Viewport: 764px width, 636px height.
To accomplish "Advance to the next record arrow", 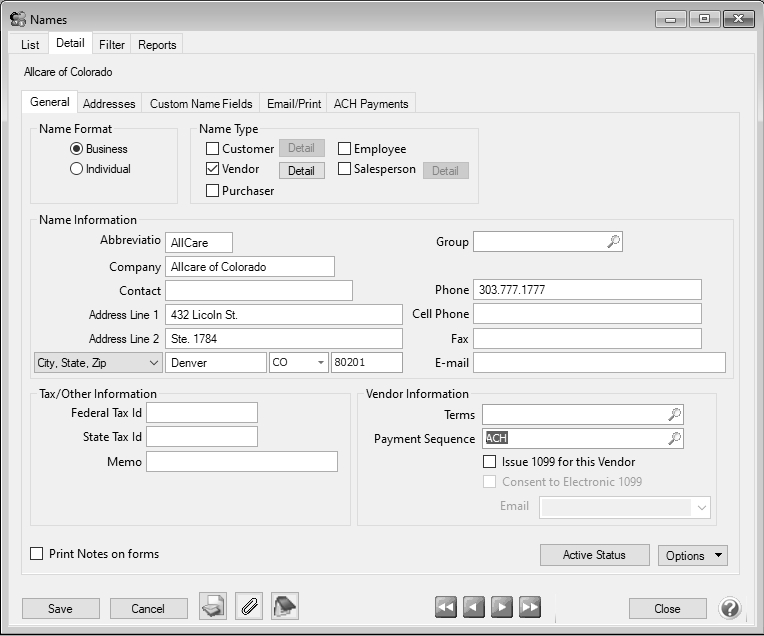I will (x=502, y=607).
